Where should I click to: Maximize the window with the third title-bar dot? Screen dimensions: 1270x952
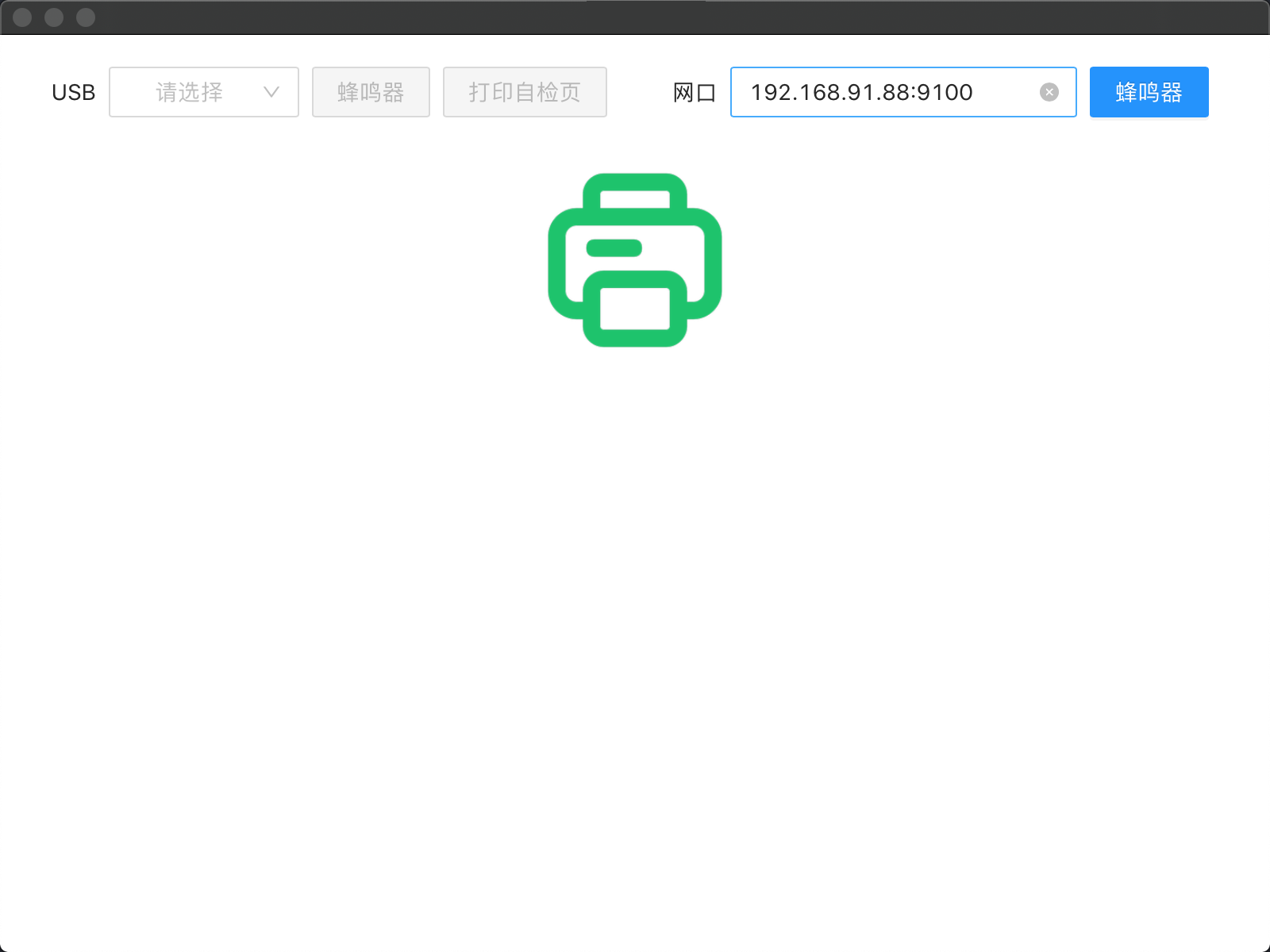[x=86, y=17]
